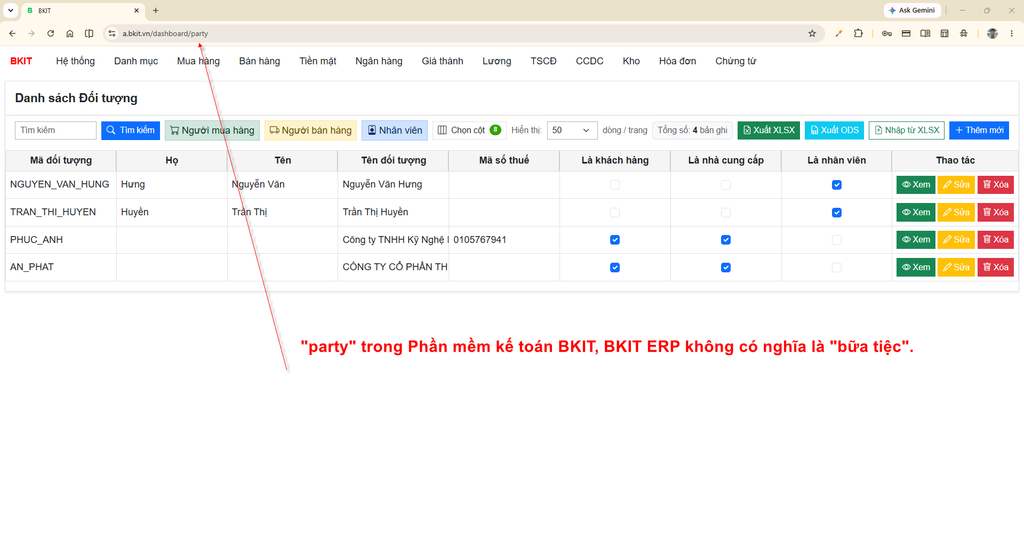The width and height of the screenshot is (1024, 550).
Task: Click the Mã đối tượng column header
Action: coord(61,160)
